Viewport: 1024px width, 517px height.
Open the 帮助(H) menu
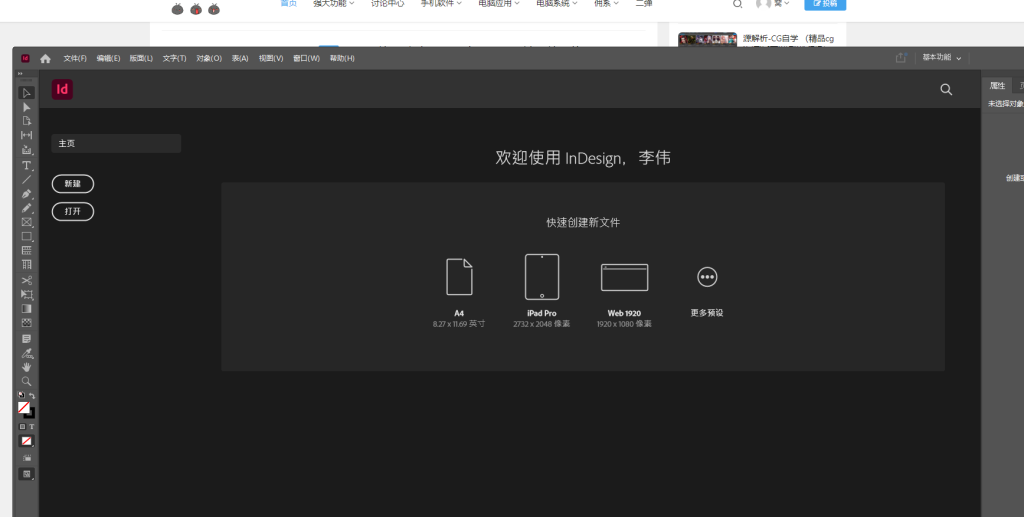pyautogui.click(x=342, y=58)
